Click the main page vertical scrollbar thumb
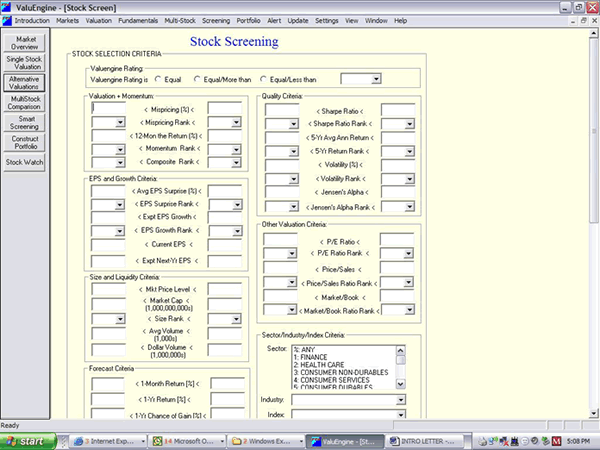Screen dimensions: 600x450 (593, 130)
